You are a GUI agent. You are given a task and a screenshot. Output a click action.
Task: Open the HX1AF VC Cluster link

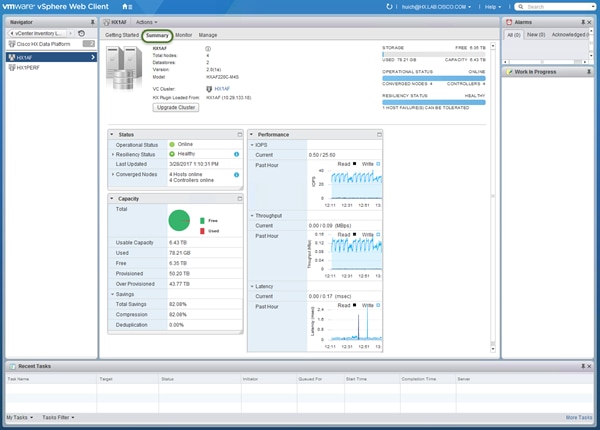point(222,89)
